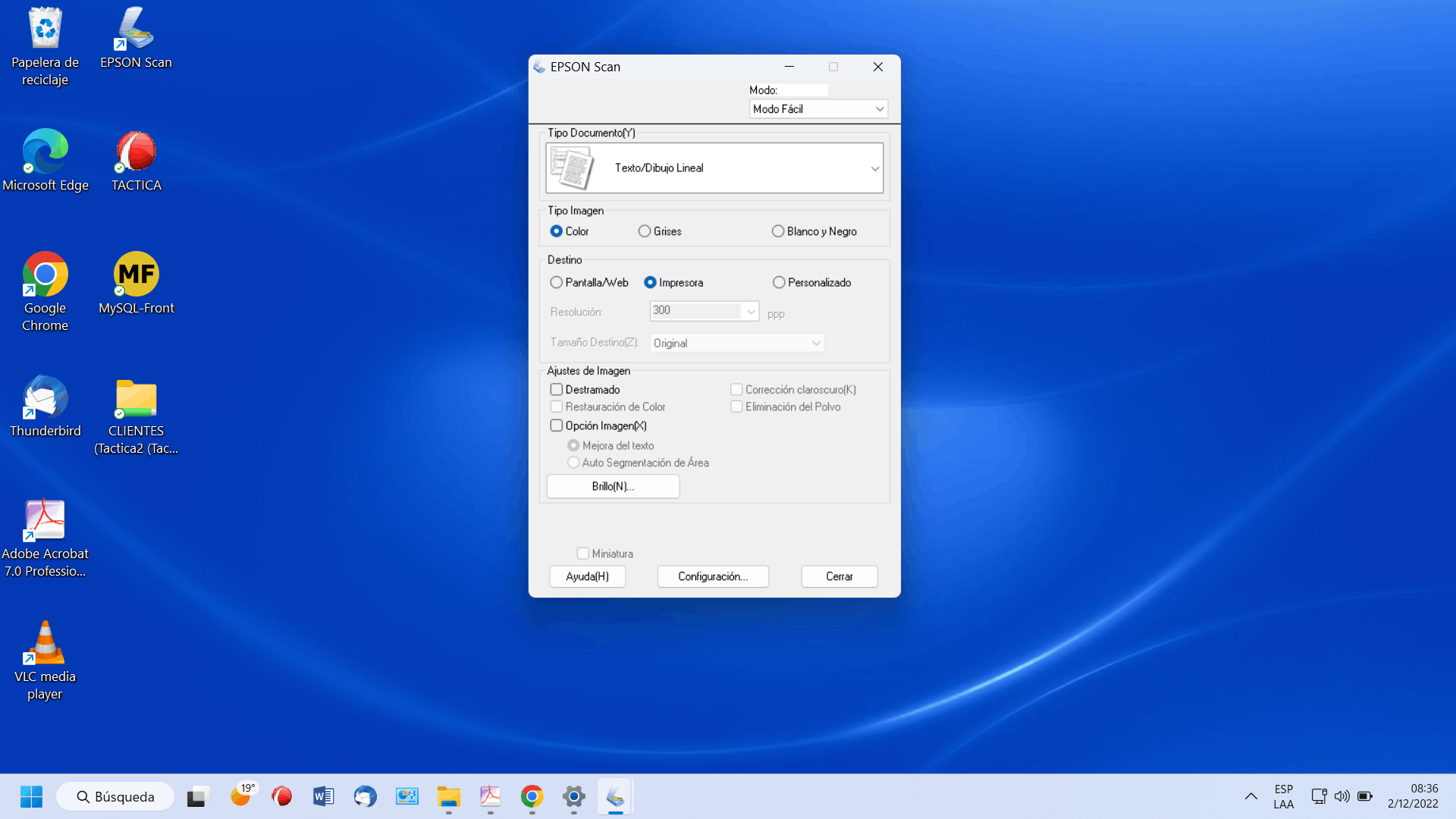The width and height of the screenshot is (1456, 819).
Task: Click the Ayuda(H) help button
Action: point(588,576)
